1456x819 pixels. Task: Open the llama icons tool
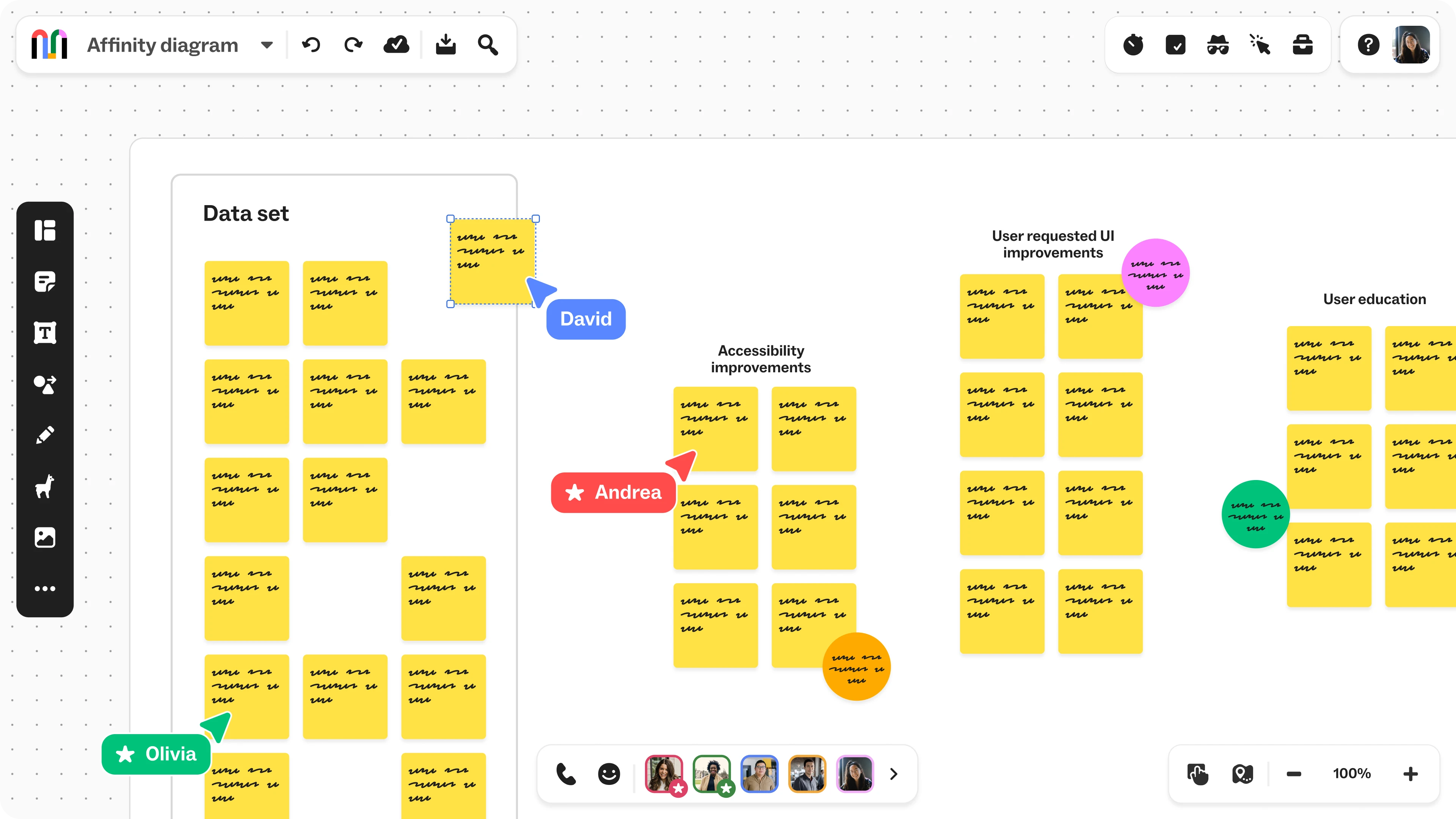[45, 486]
